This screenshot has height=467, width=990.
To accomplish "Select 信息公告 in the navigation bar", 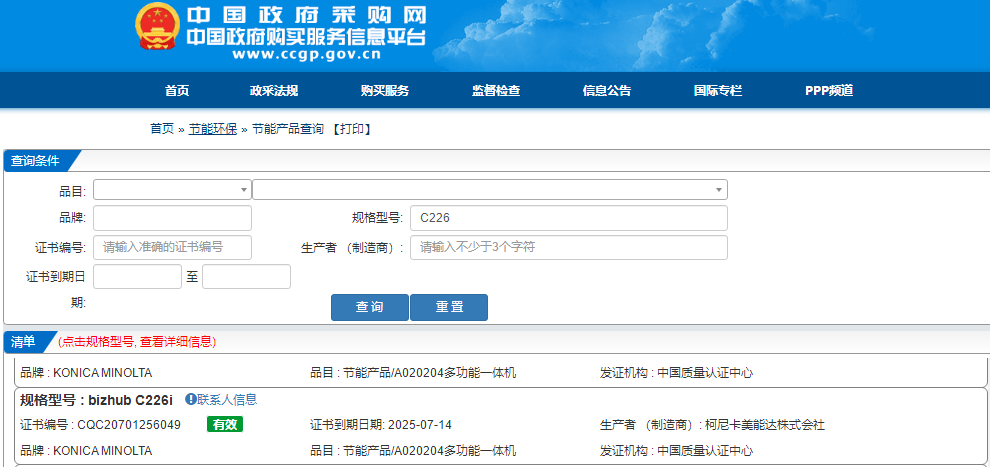I will [606, 91].
